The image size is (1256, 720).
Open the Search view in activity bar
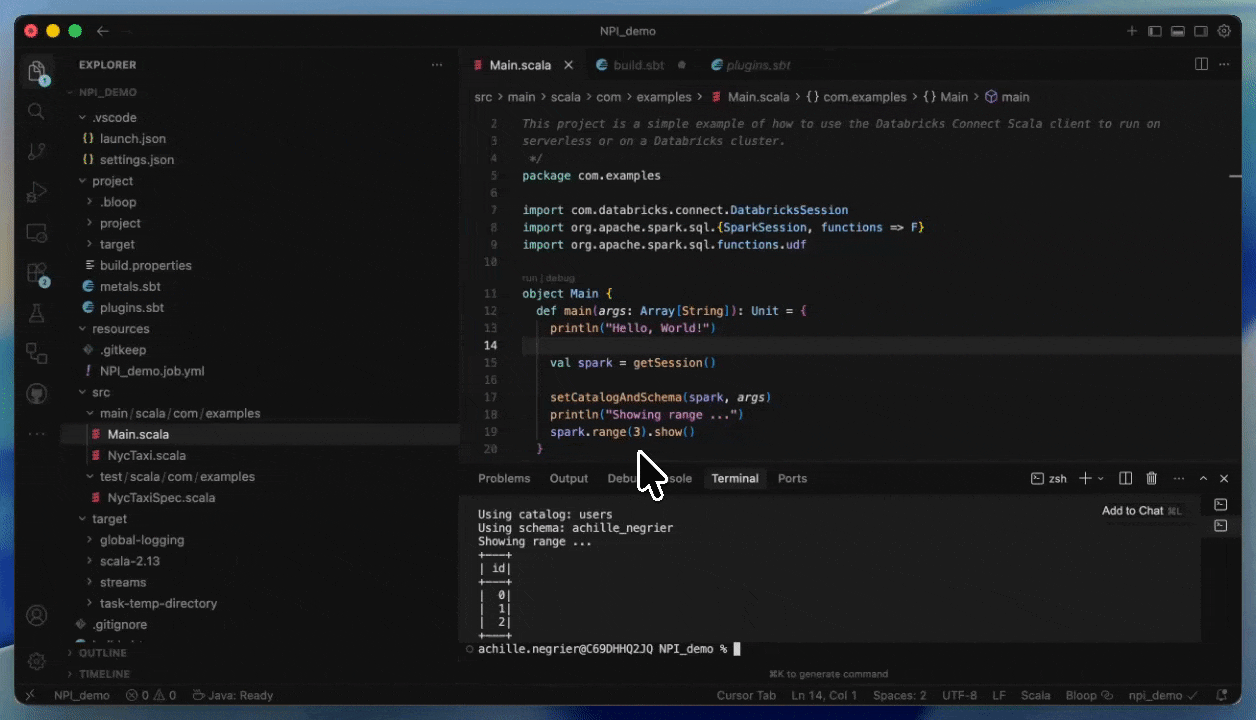37,111
